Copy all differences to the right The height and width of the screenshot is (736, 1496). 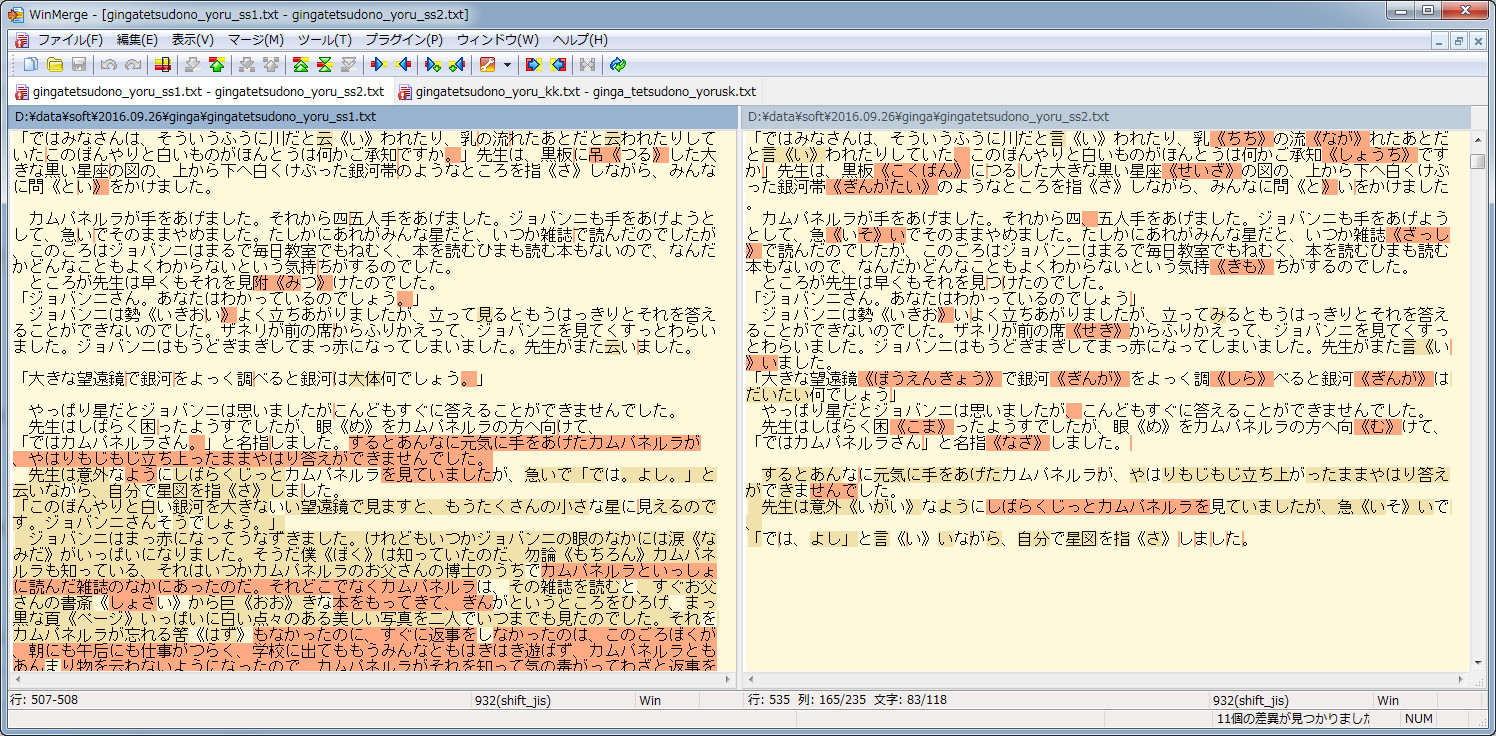coord(534,64)
